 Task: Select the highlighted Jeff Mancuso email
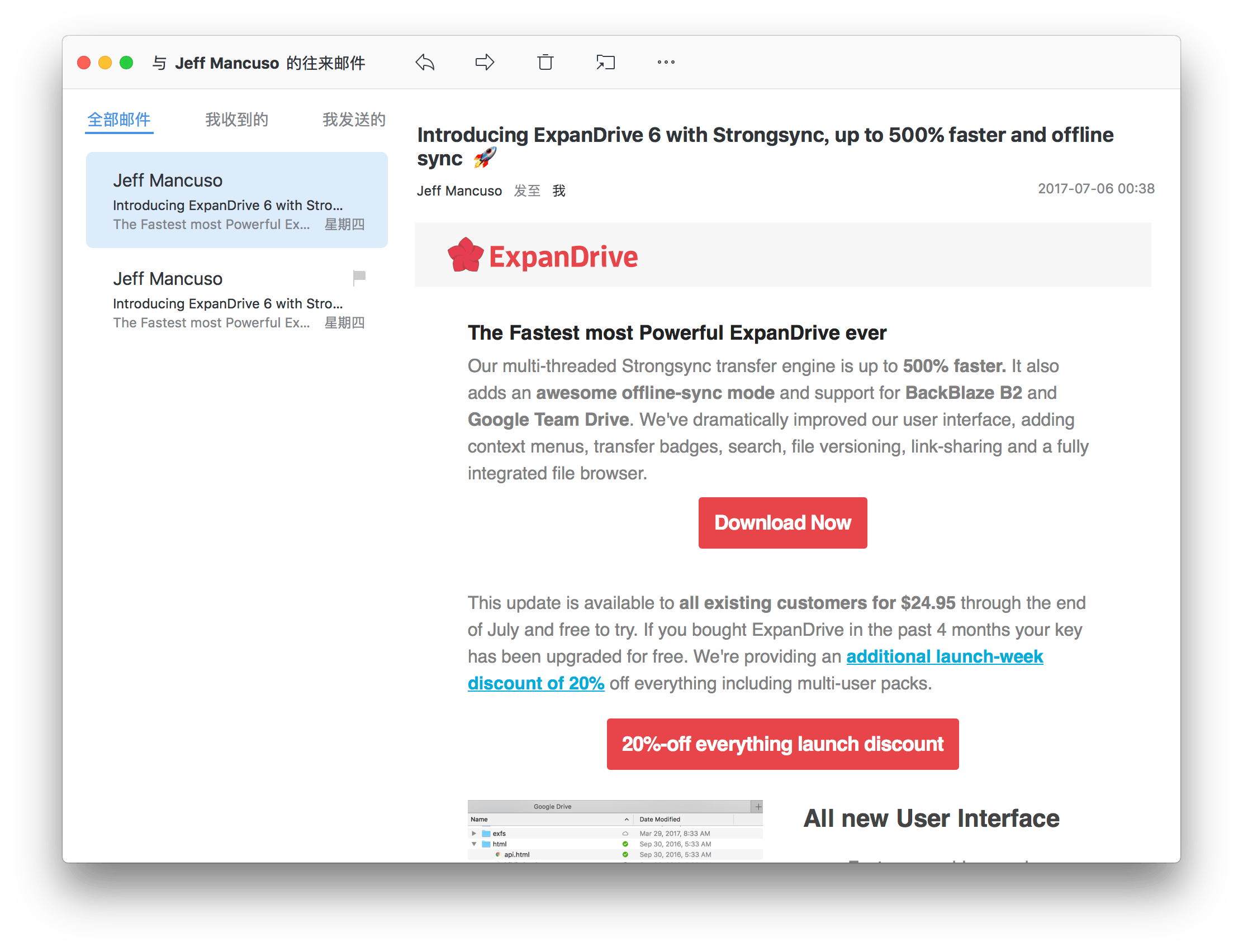[x=237, y=200]
